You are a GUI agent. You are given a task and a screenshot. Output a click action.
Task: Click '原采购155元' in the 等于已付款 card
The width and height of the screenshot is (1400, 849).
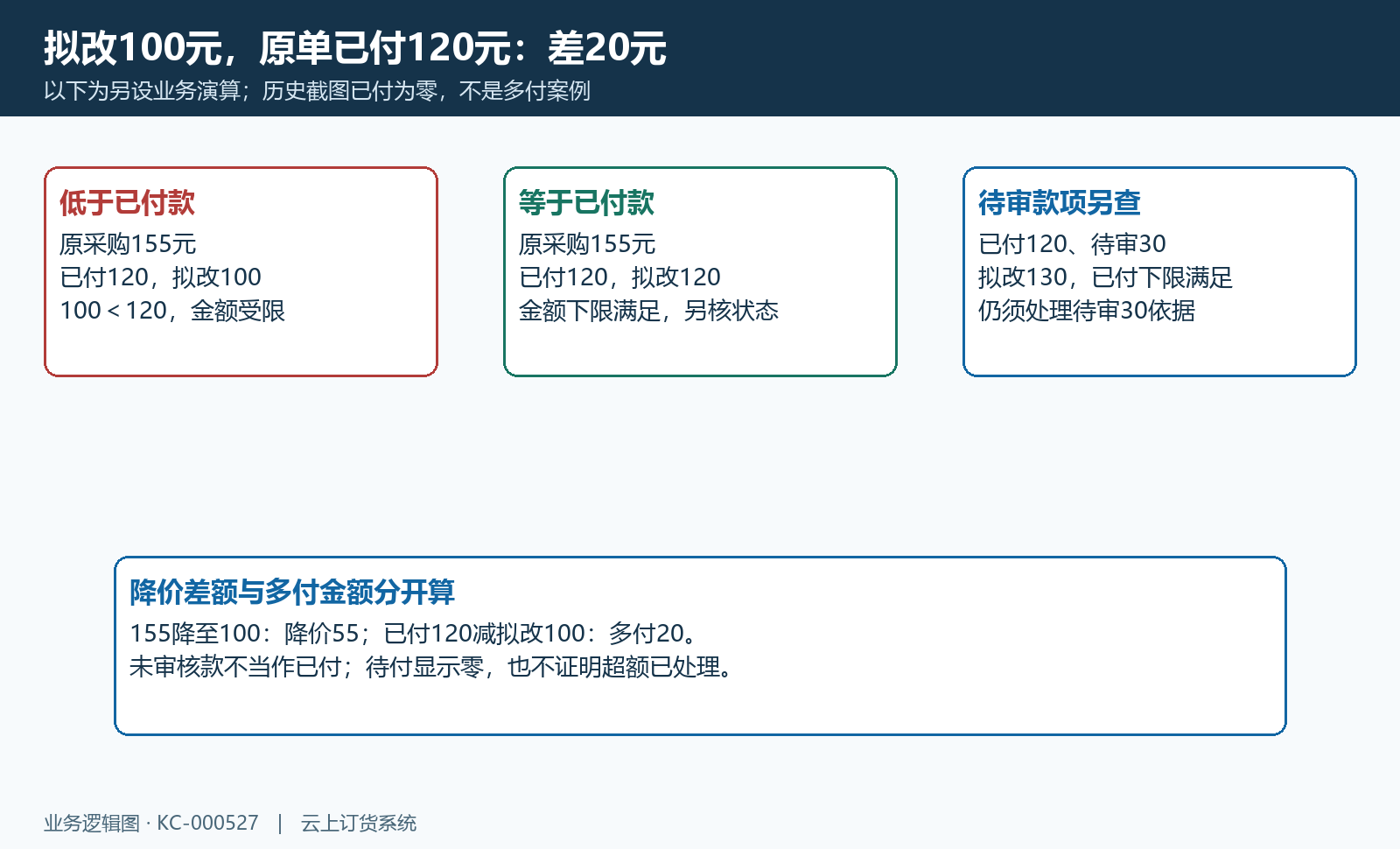(587, 244)
